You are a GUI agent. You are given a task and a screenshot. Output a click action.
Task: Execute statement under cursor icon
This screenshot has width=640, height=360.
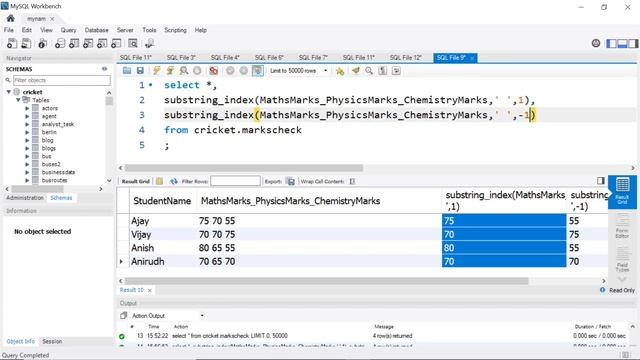(170, 71)
